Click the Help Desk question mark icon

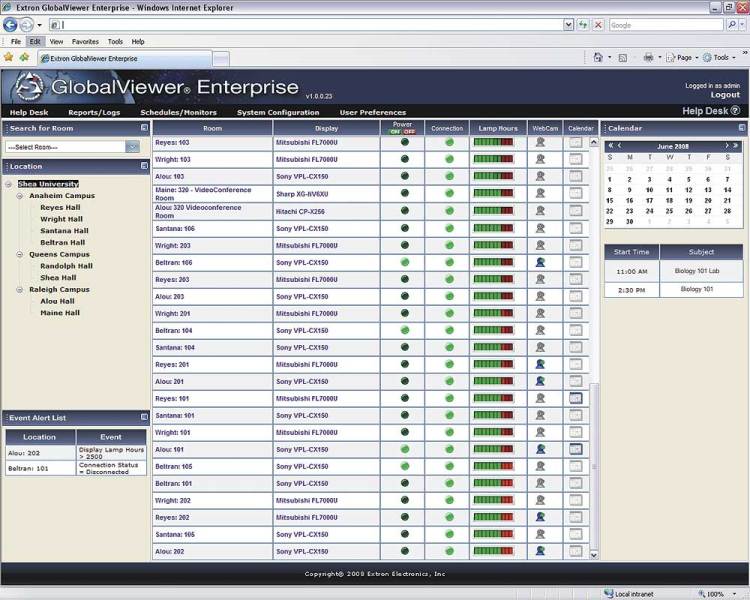click(735, 111)
